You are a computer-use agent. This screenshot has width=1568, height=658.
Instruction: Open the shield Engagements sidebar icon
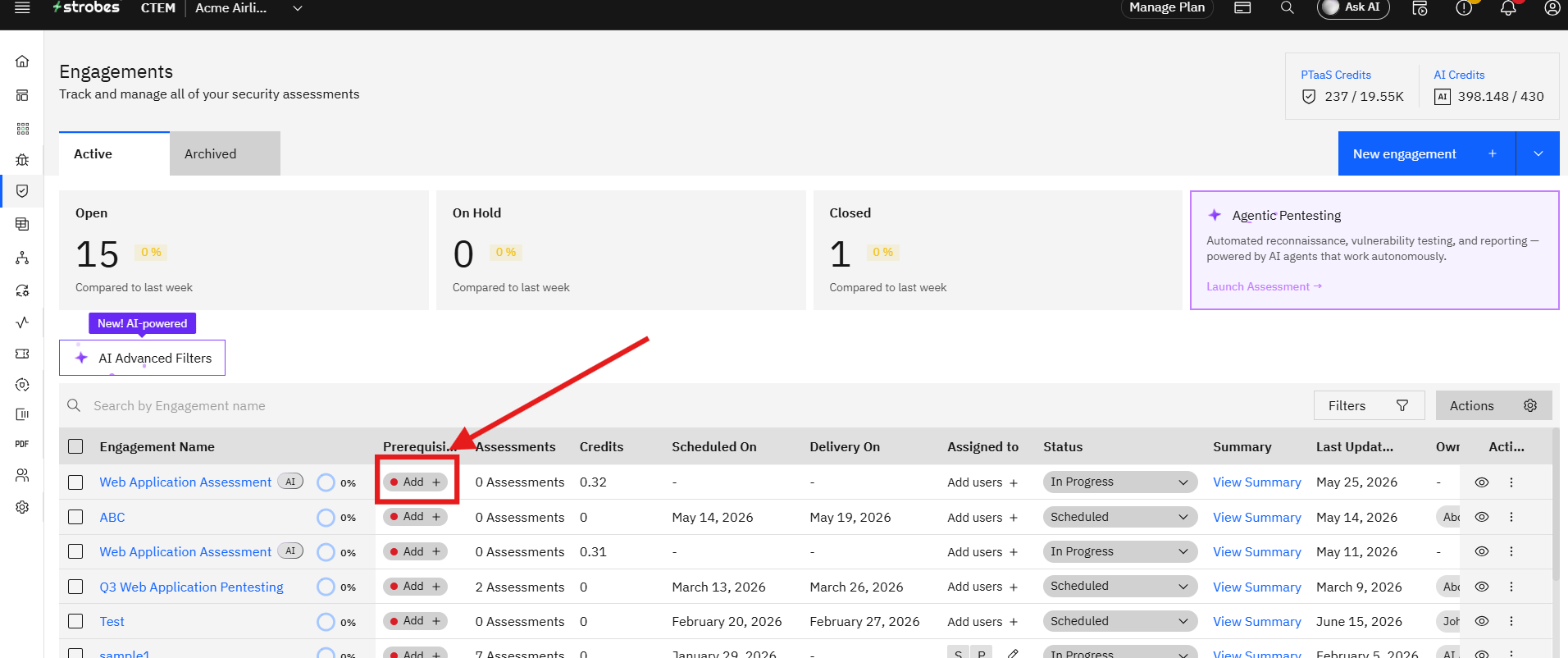[x=22, y=191]
